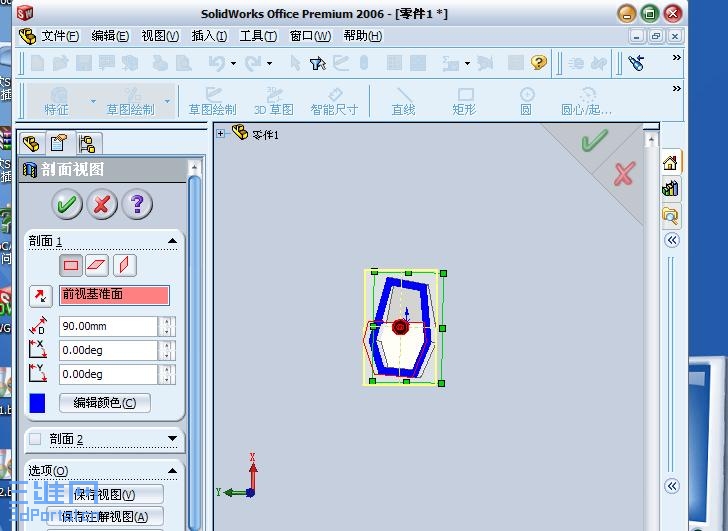Screen dimensions: 728x531
Task: Open the 工具(T) menu
Action: click(258, 36)
